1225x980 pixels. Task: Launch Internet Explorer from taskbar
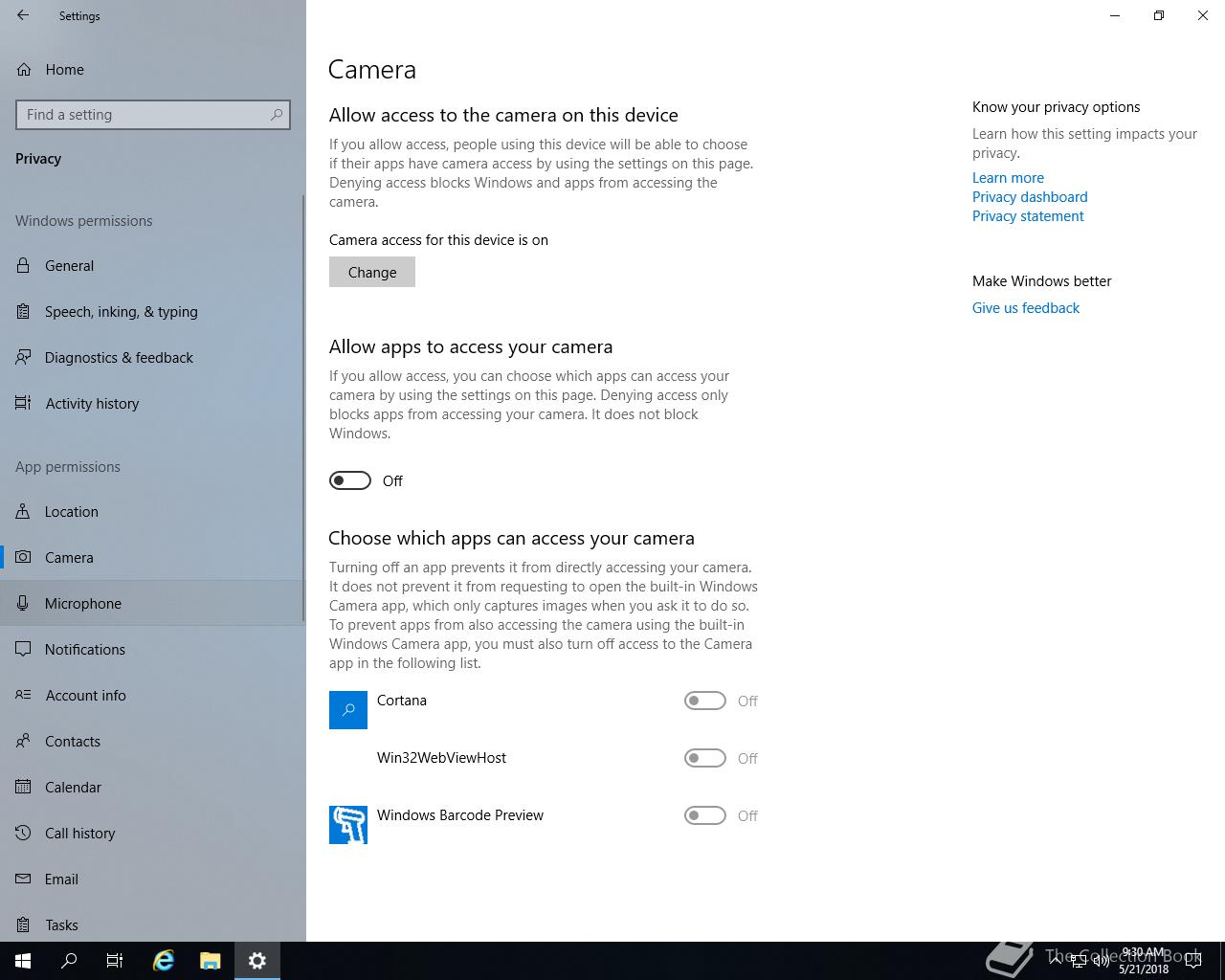(164, 961)
